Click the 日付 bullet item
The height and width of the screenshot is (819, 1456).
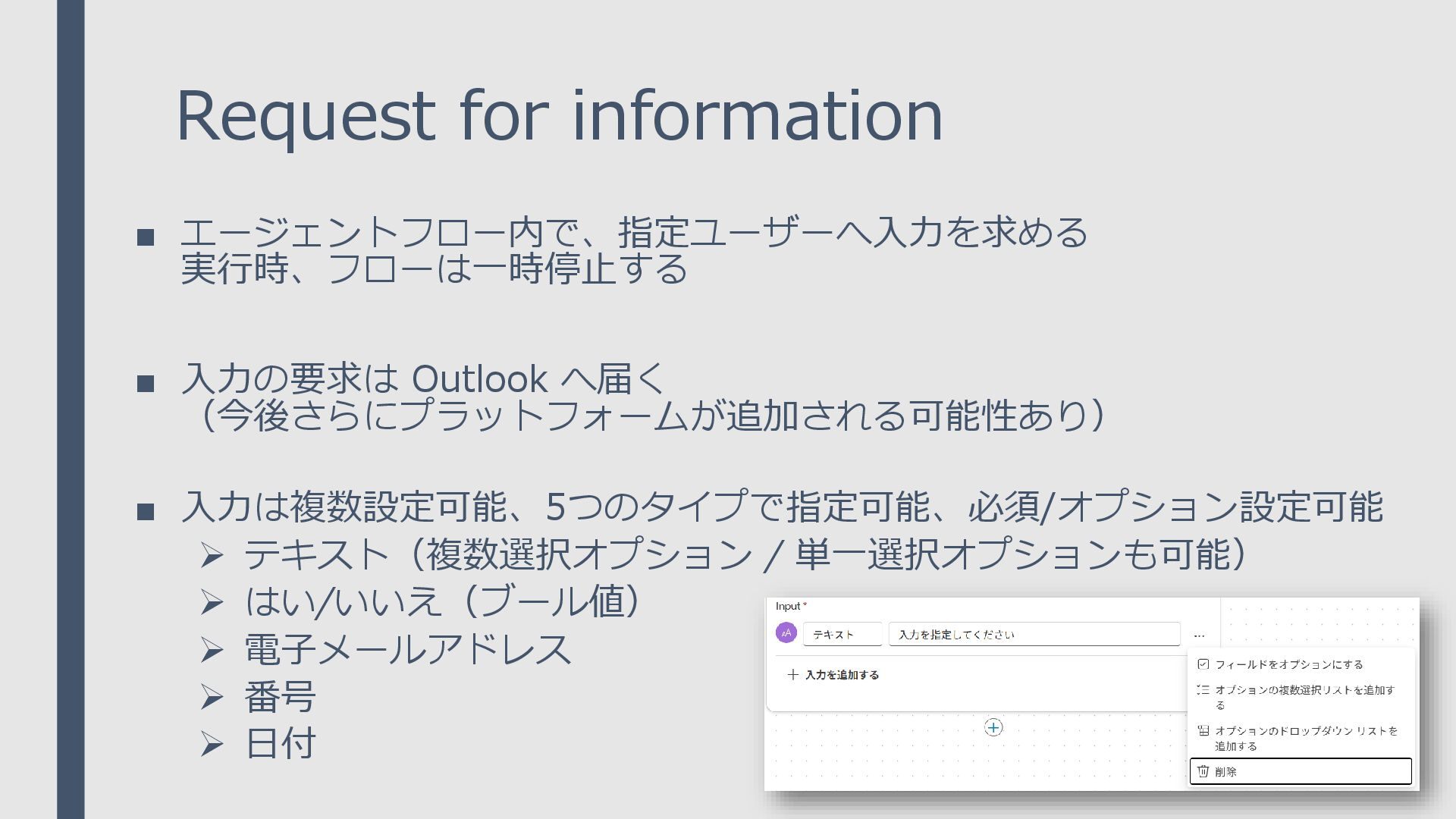point(280,744)
